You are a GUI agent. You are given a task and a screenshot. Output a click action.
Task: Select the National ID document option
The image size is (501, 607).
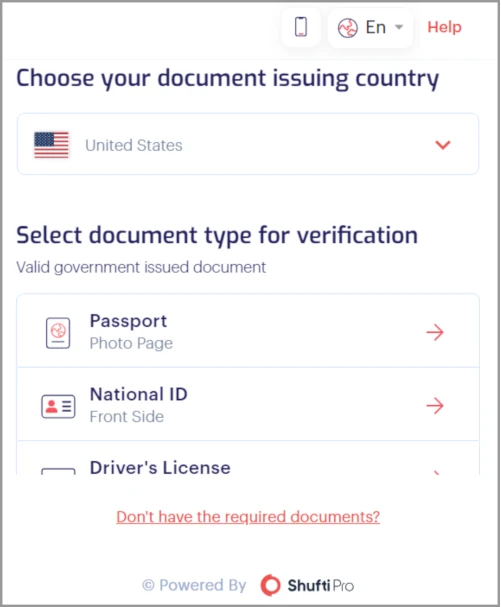pyautogui.click(x=248, y=404)
